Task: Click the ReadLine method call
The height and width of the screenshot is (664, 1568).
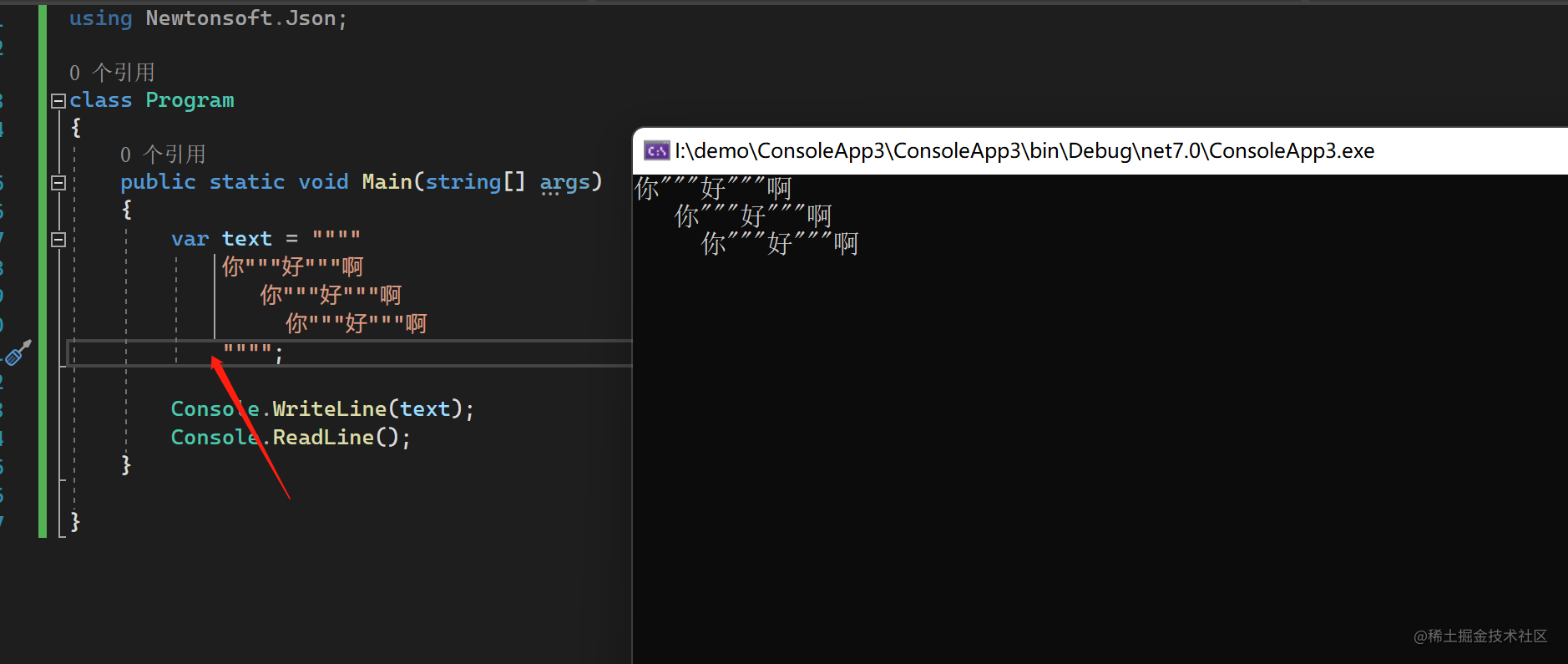Action: pos(322,437)
